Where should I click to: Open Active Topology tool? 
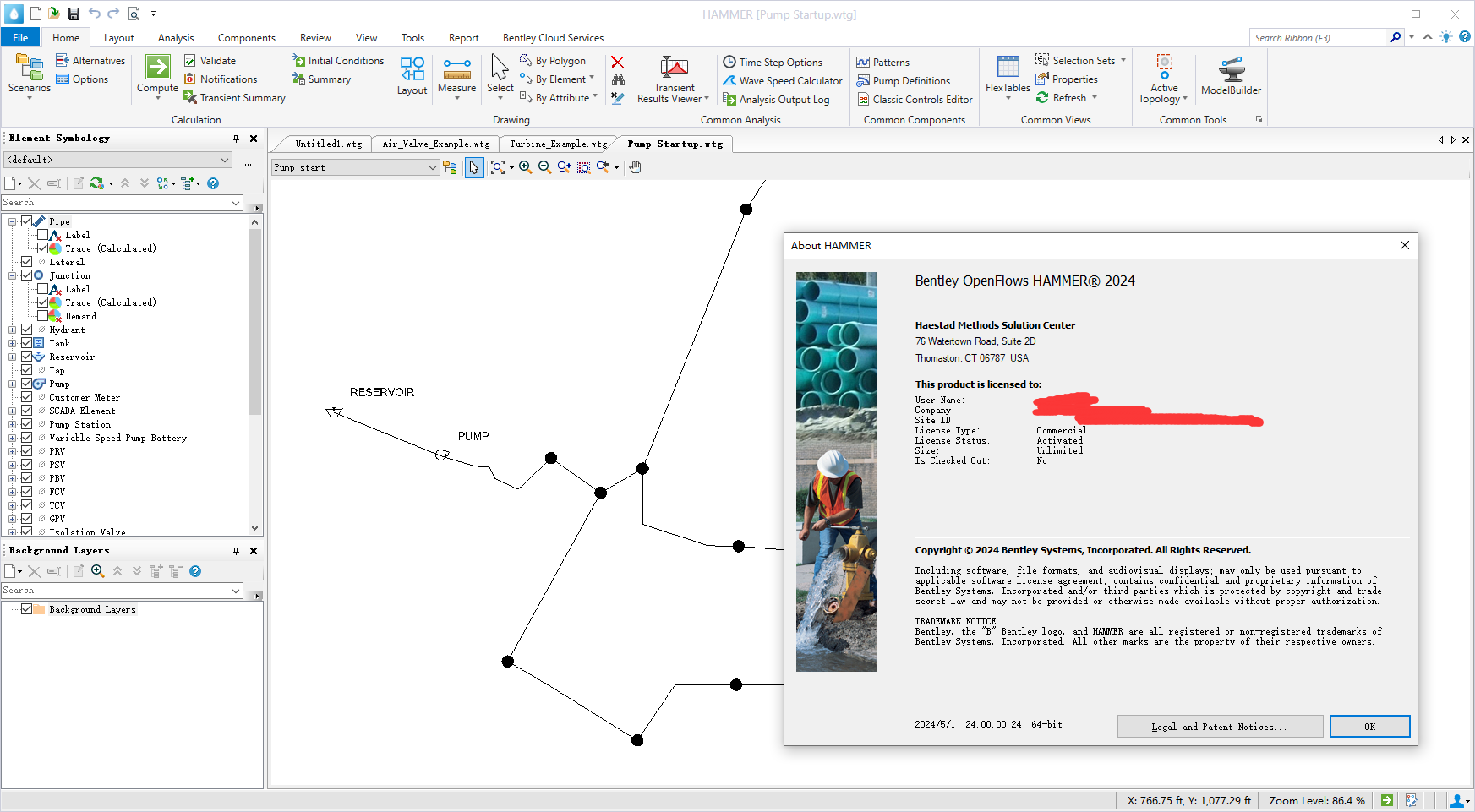click(1163, 79)
